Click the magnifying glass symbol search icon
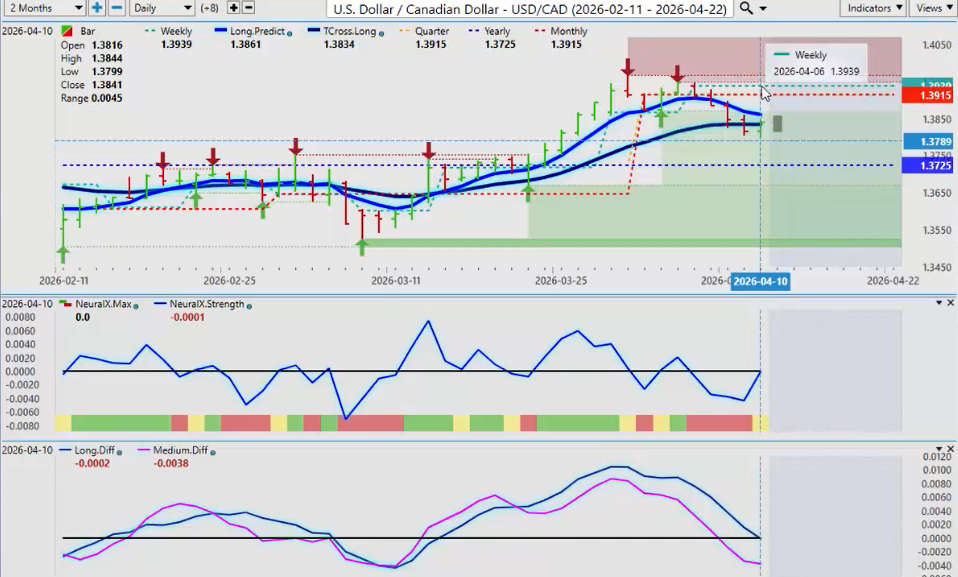958x577 pixels. [x=746, y=8]
